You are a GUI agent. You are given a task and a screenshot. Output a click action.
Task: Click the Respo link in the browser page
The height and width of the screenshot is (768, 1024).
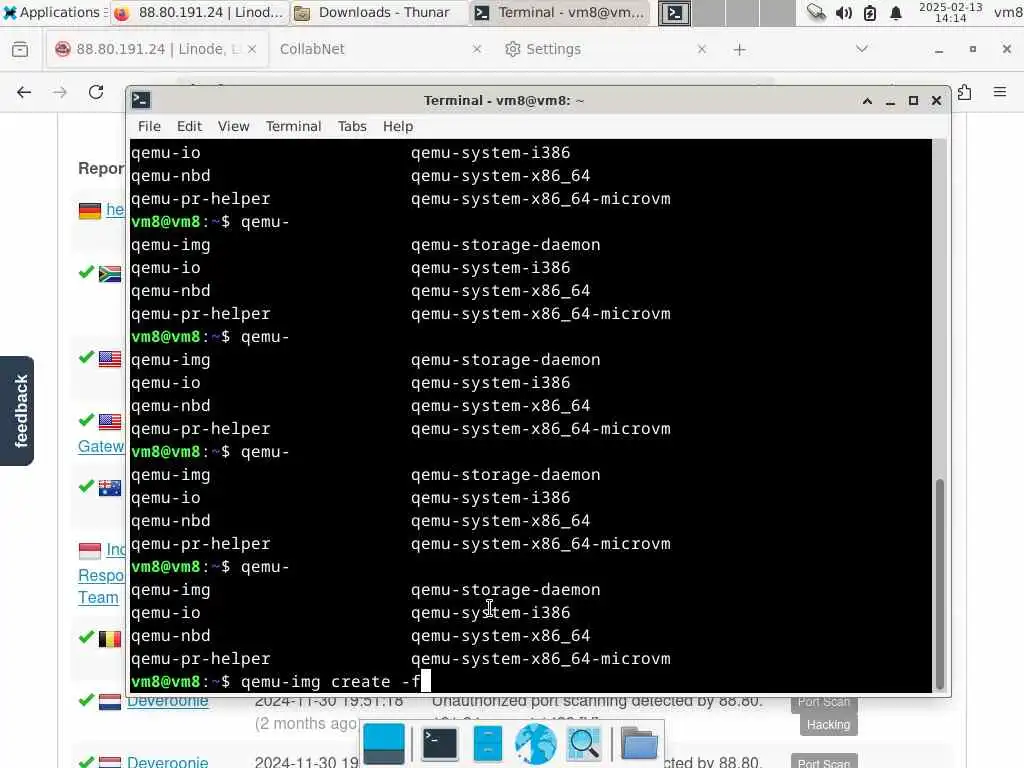coord(101,575)
